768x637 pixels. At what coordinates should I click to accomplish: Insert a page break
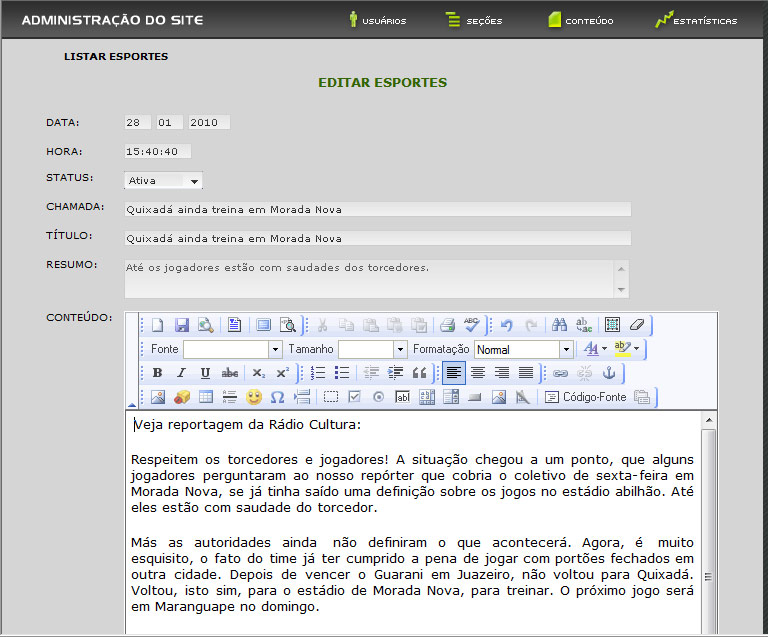302,397
